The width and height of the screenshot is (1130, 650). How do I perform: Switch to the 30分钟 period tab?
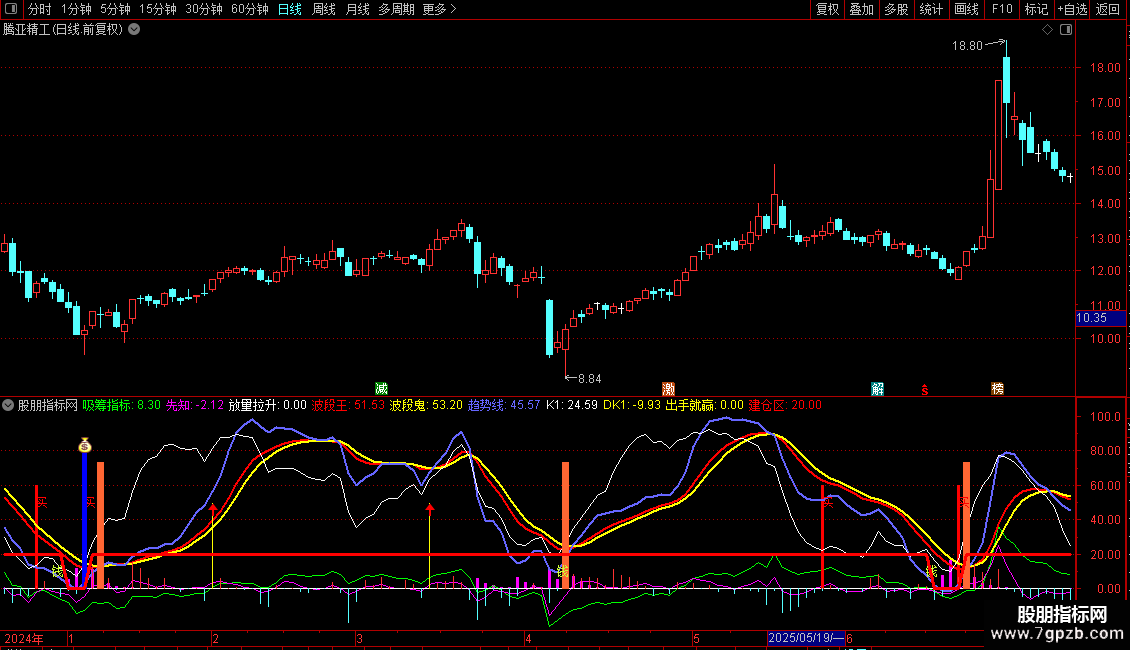pos(204,9)
